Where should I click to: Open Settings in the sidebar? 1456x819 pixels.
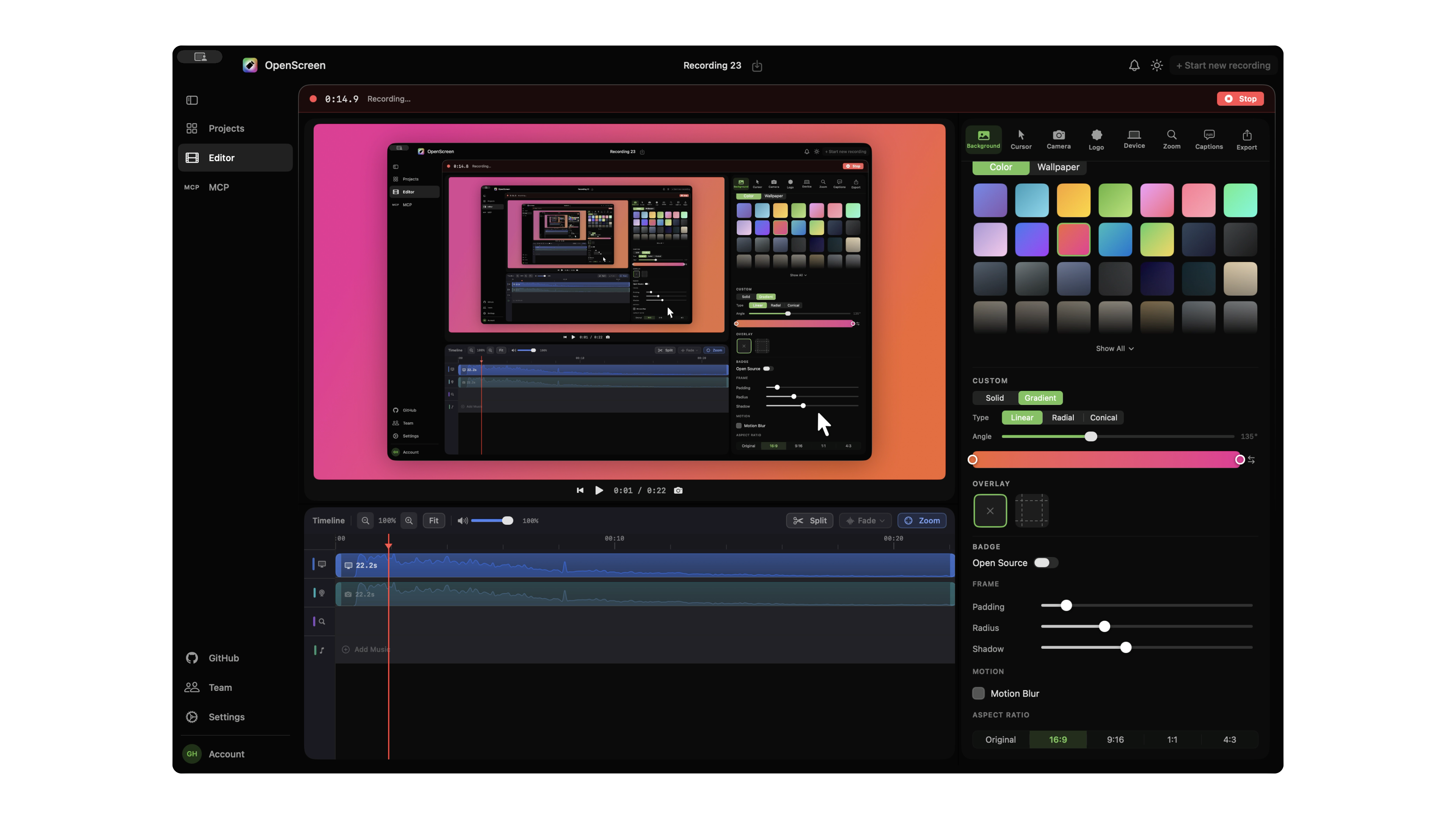[235, 717]
